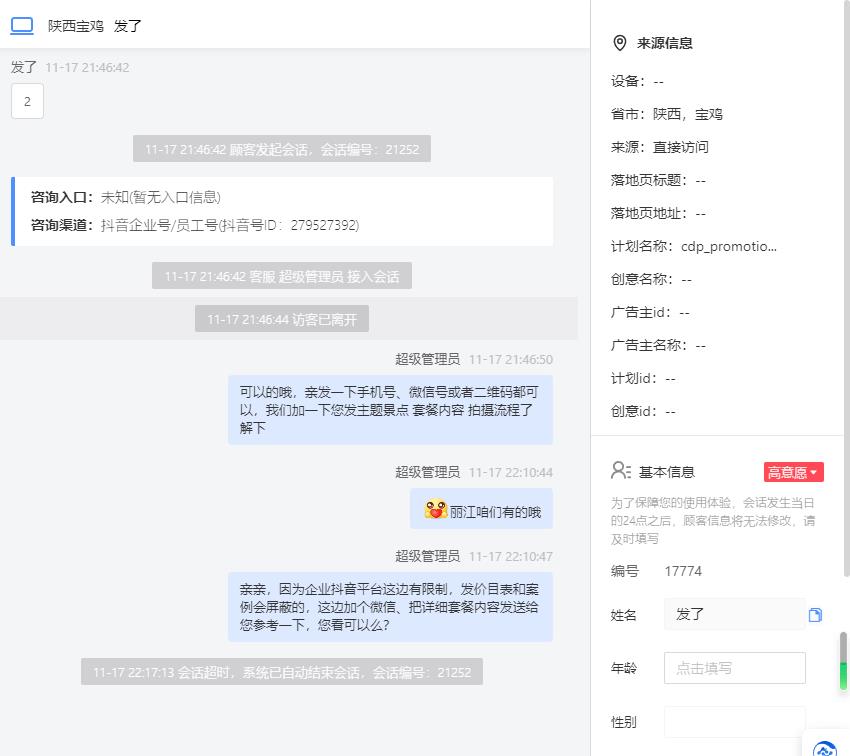Click the 咨询入口: 未知(暂无入口信息) line
This screenshot has height=756, width=850.
tap(126, 197)
